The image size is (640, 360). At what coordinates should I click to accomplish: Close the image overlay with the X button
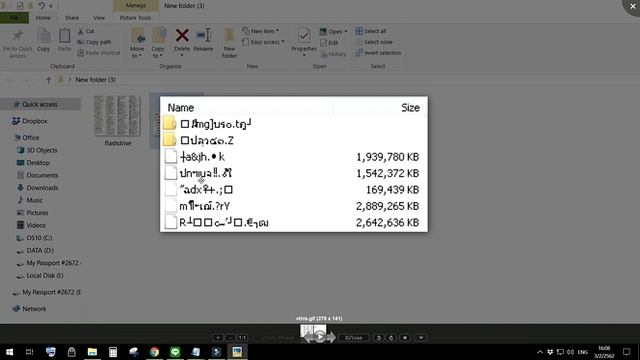point(633,6)
